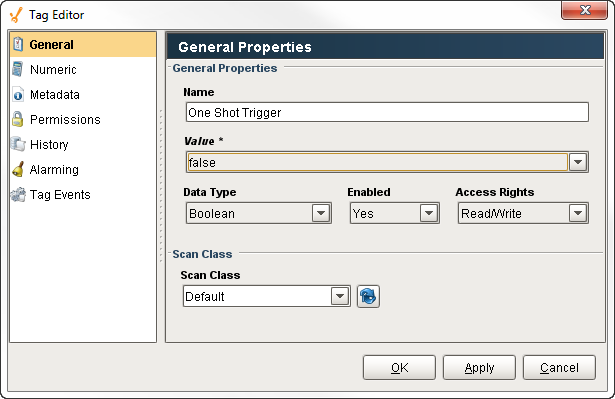The image size is (615, 399).
Task: Confirm with the OK button
Action: click(x=399, y=368)
